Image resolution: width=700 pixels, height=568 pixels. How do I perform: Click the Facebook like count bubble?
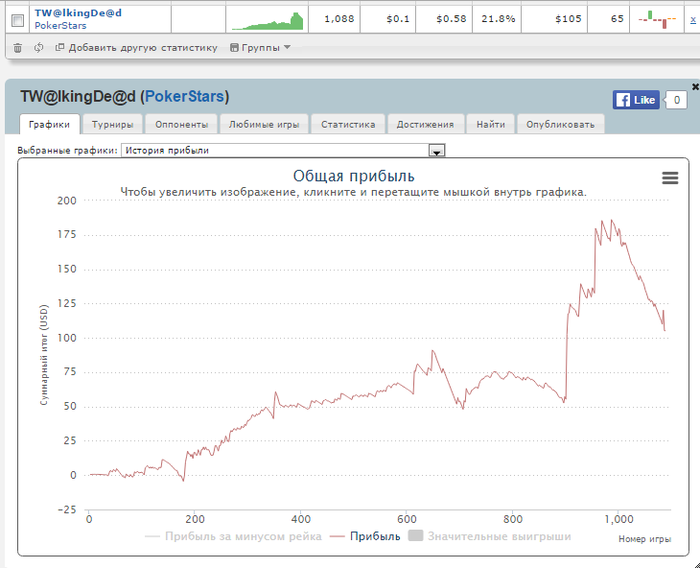[x=676, y=100]
